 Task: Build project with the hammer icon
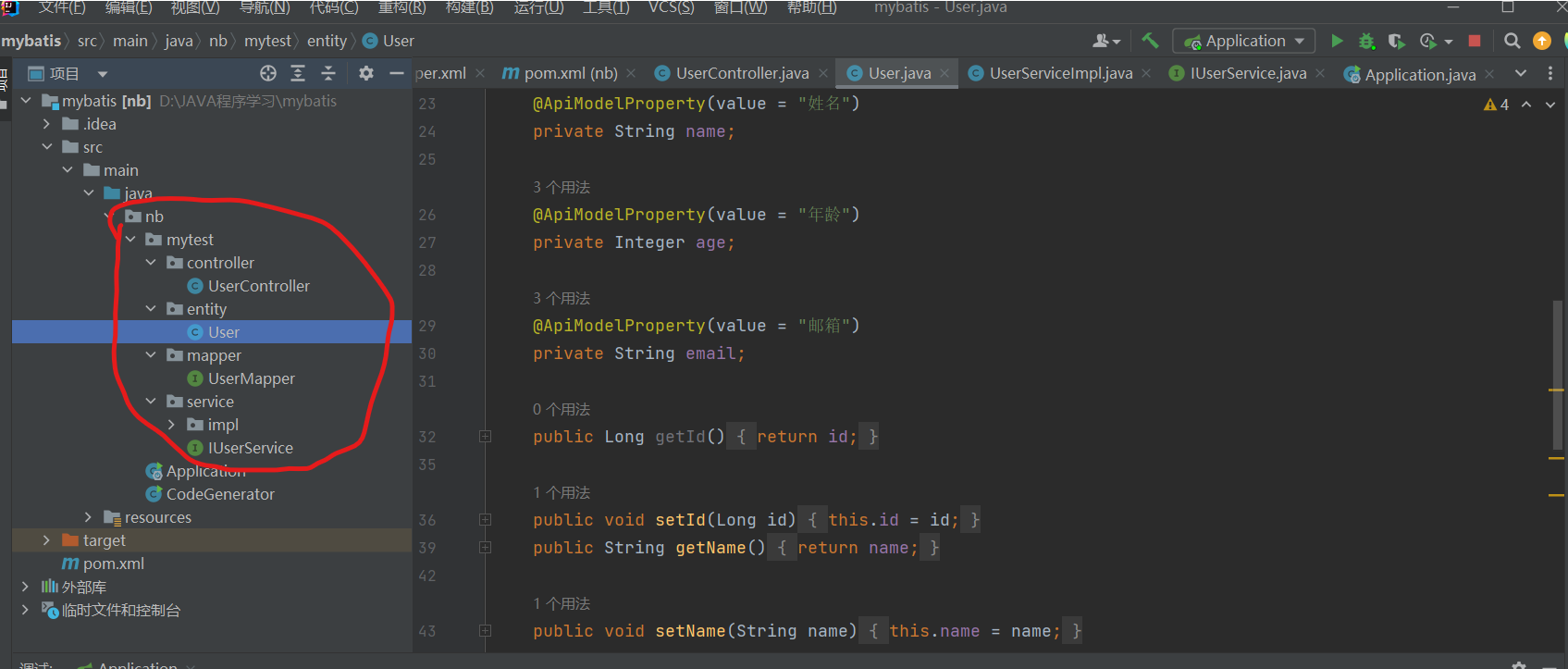tap(1150, 41)
